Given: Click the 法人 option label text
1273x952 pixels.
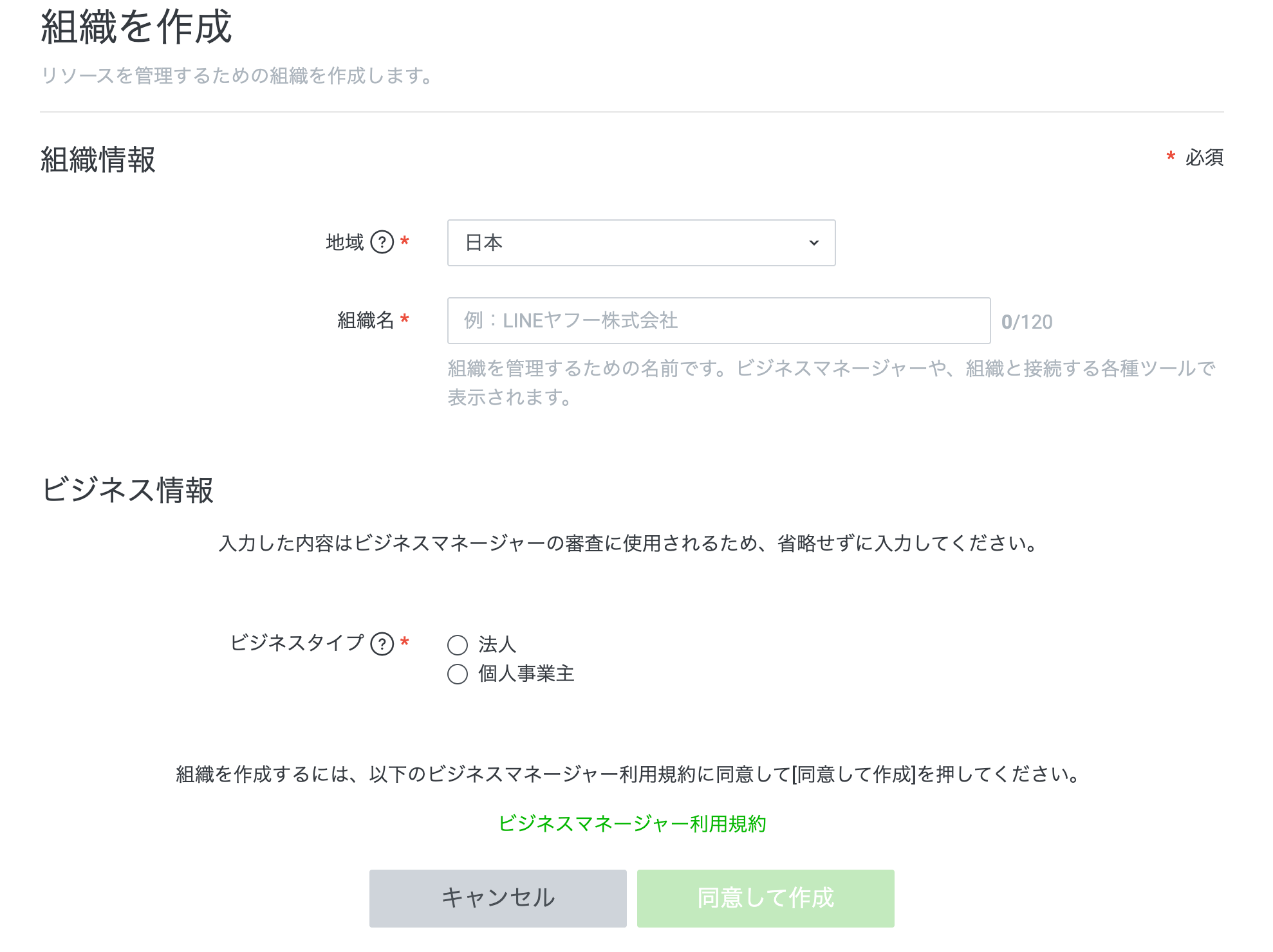Looking at the screenshot, I should coord(497,645).
